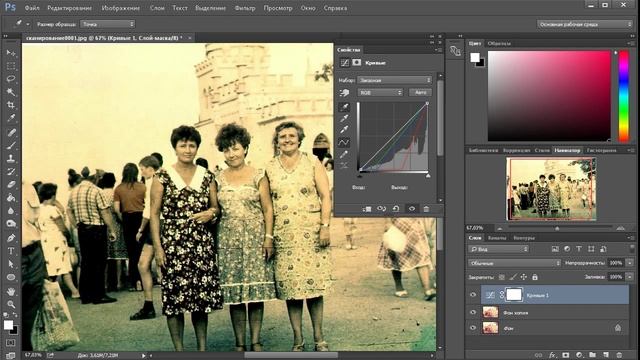
Task: Open the layer filter Вид dropdown
Action: 498,249
